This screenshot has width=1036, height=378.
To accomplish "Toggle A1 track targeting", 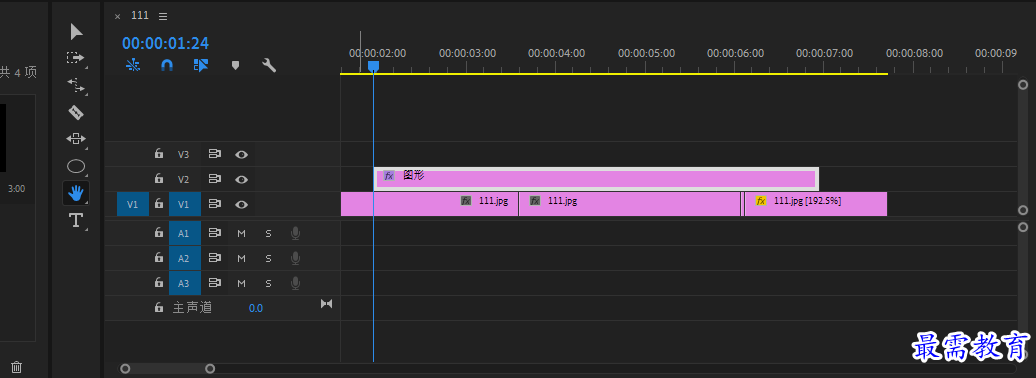I will click(184, 233).
